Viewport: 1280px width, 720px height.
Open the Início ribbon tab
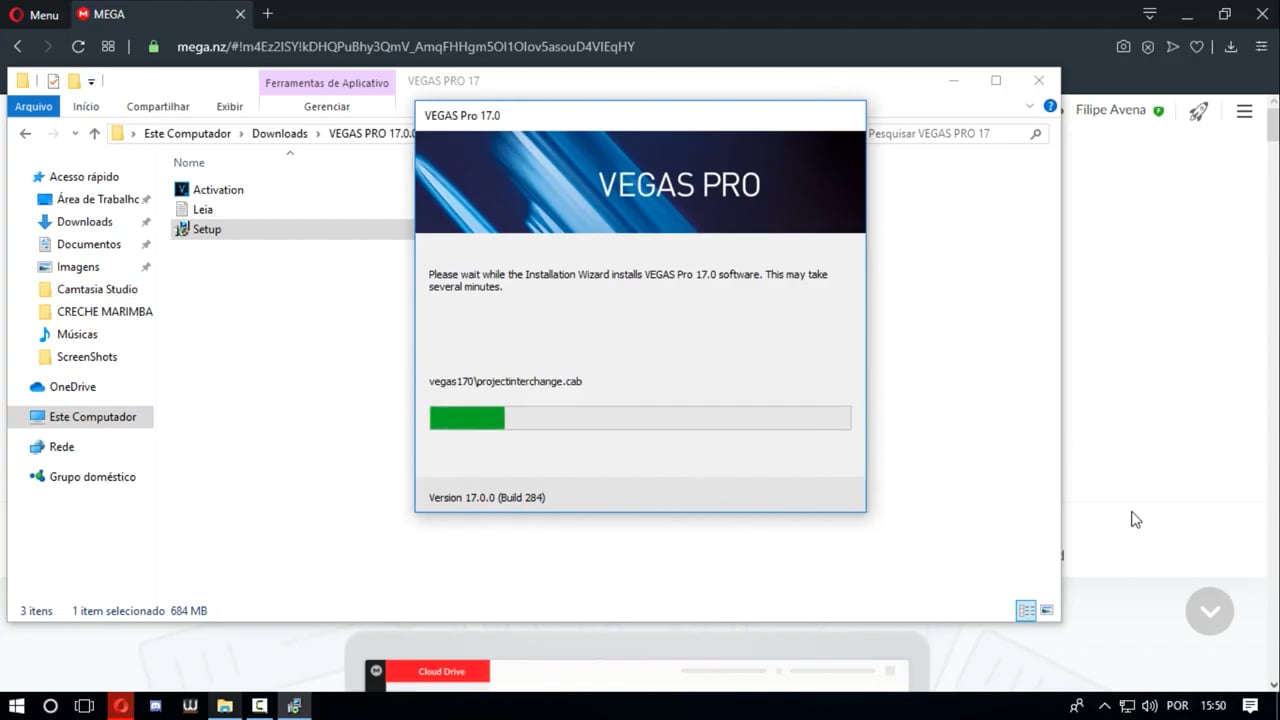pos(86,106)
